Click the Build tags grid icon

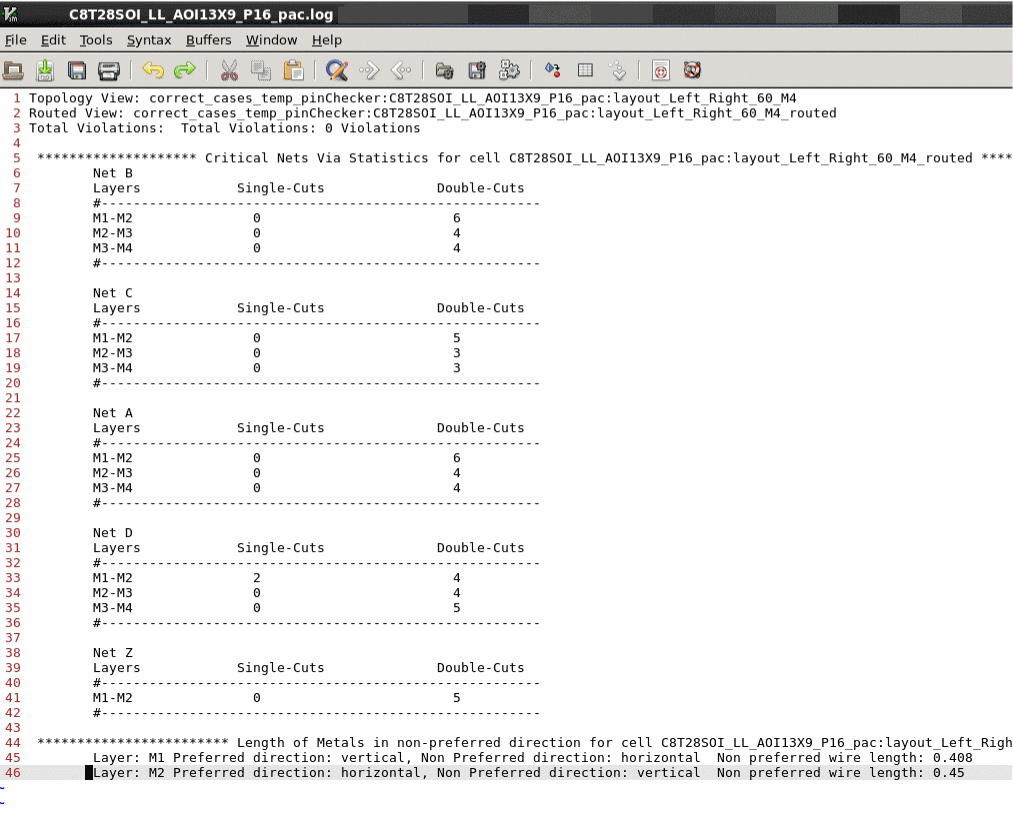coord(585,70)
